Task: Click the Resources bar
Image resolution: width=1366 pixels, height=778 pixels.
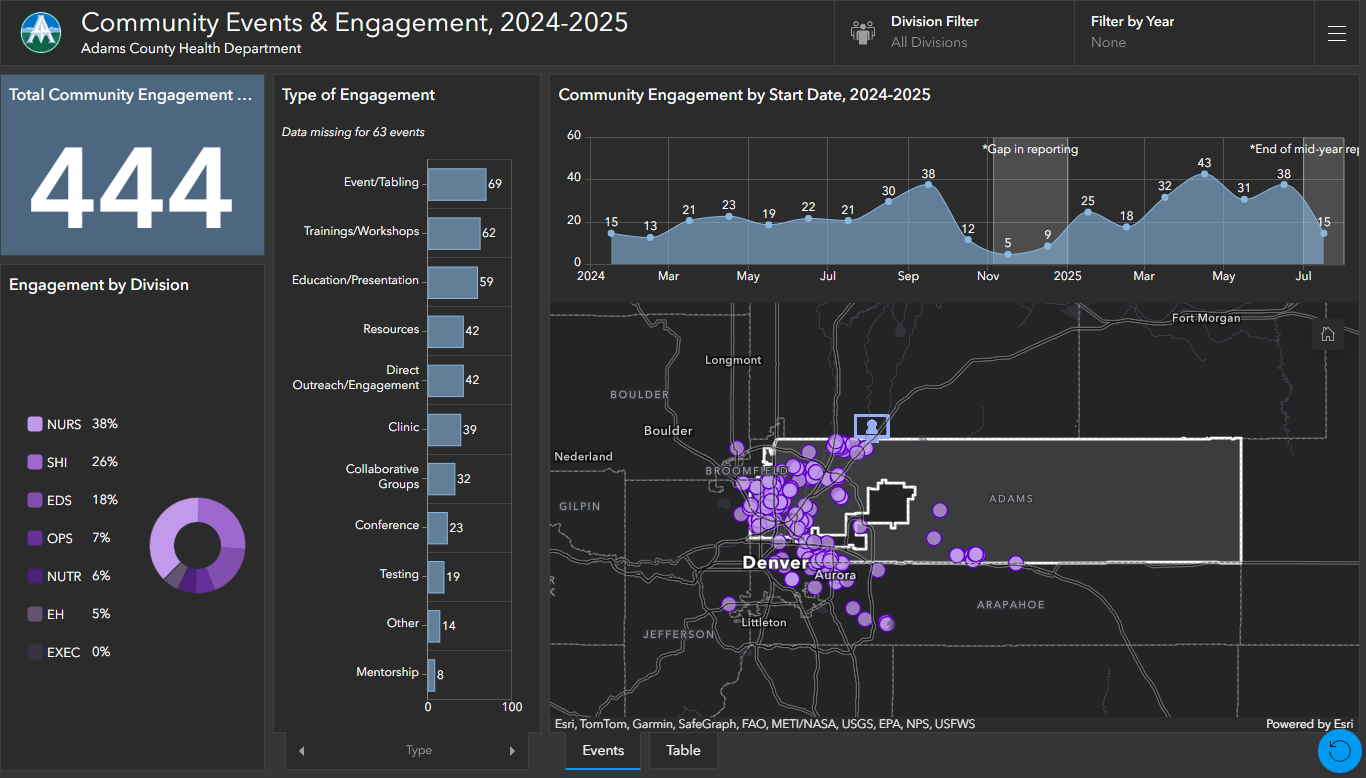Action: pos(446,331)
